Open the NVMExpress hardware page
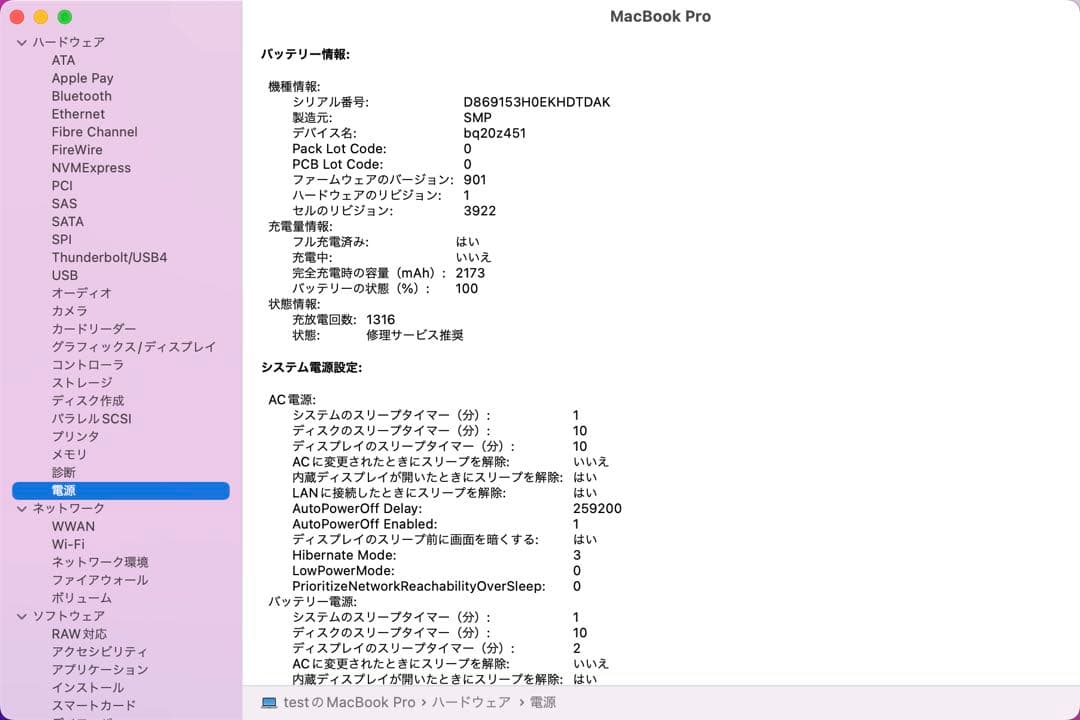1080x720 pixels. point(91,167)
